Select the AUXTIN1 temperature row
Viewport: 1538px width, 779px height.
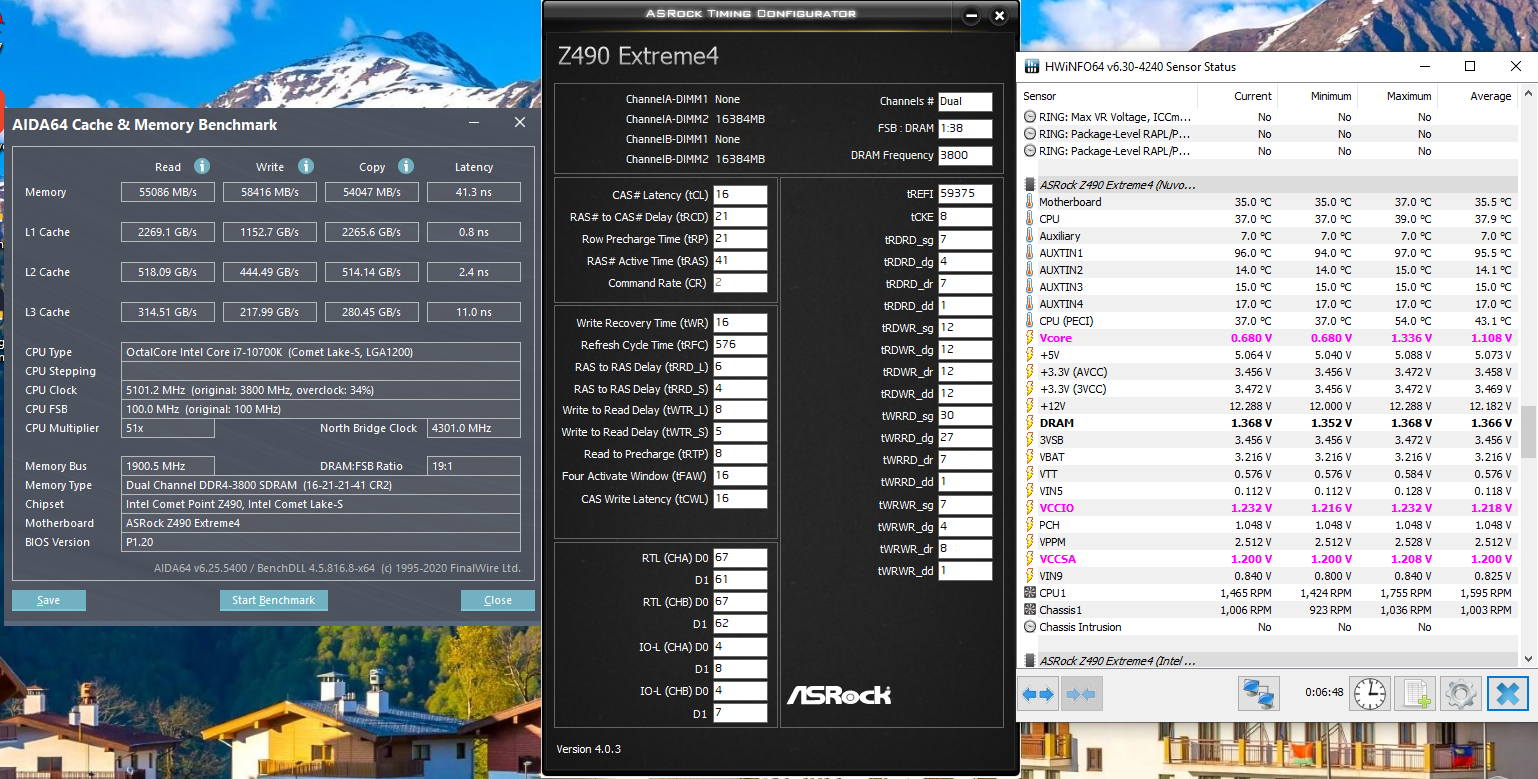click(1269, 253)
